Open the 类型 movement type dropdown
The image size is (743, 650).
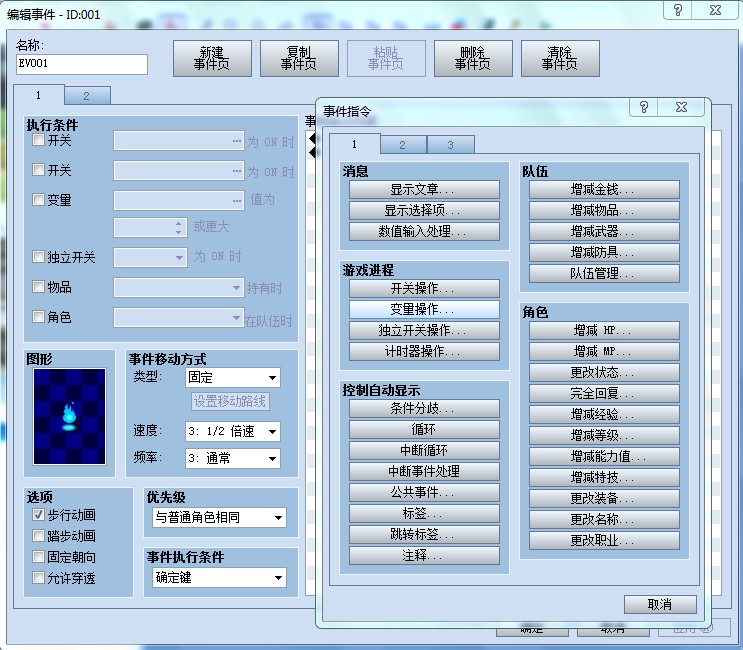pos(233,378)
